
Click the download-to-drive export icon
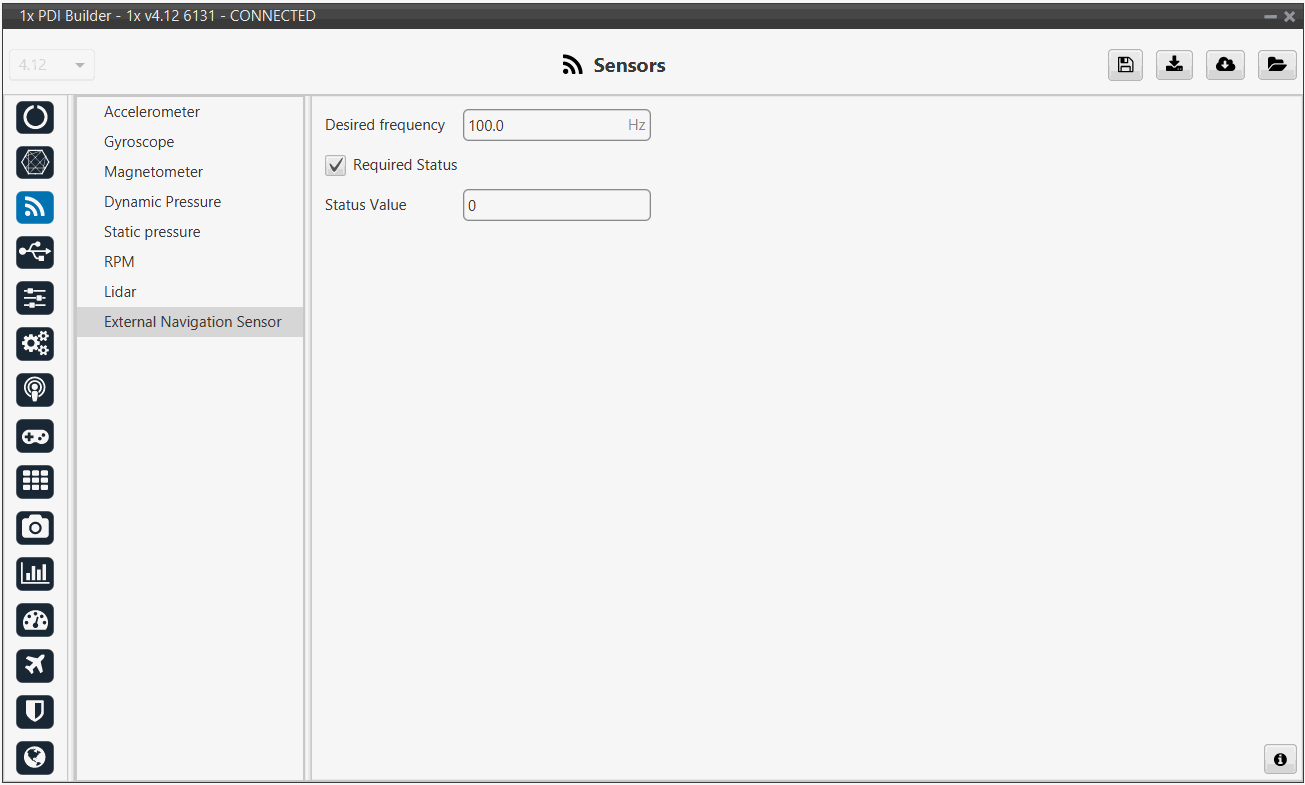tap(1175, 65)
